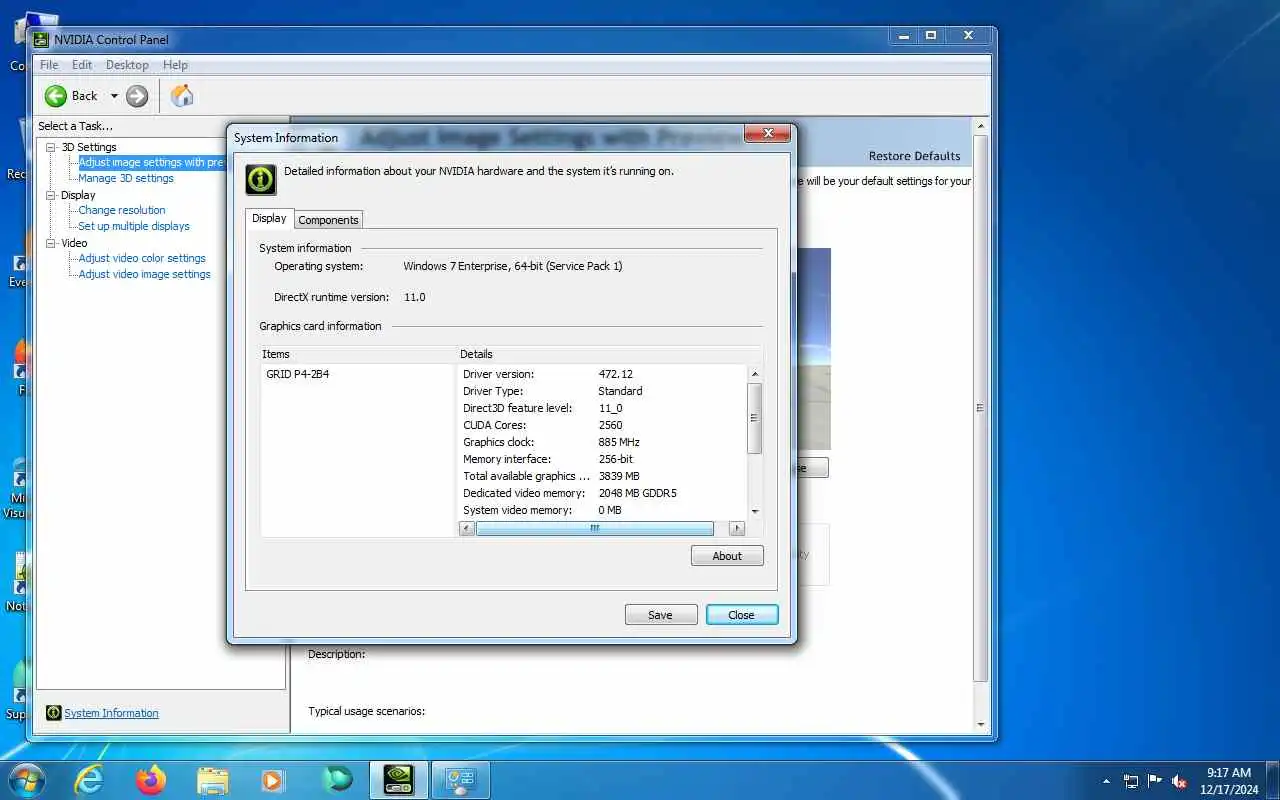
Task: Click the Action Center flag tray icon
Action: click(1155, 781)
